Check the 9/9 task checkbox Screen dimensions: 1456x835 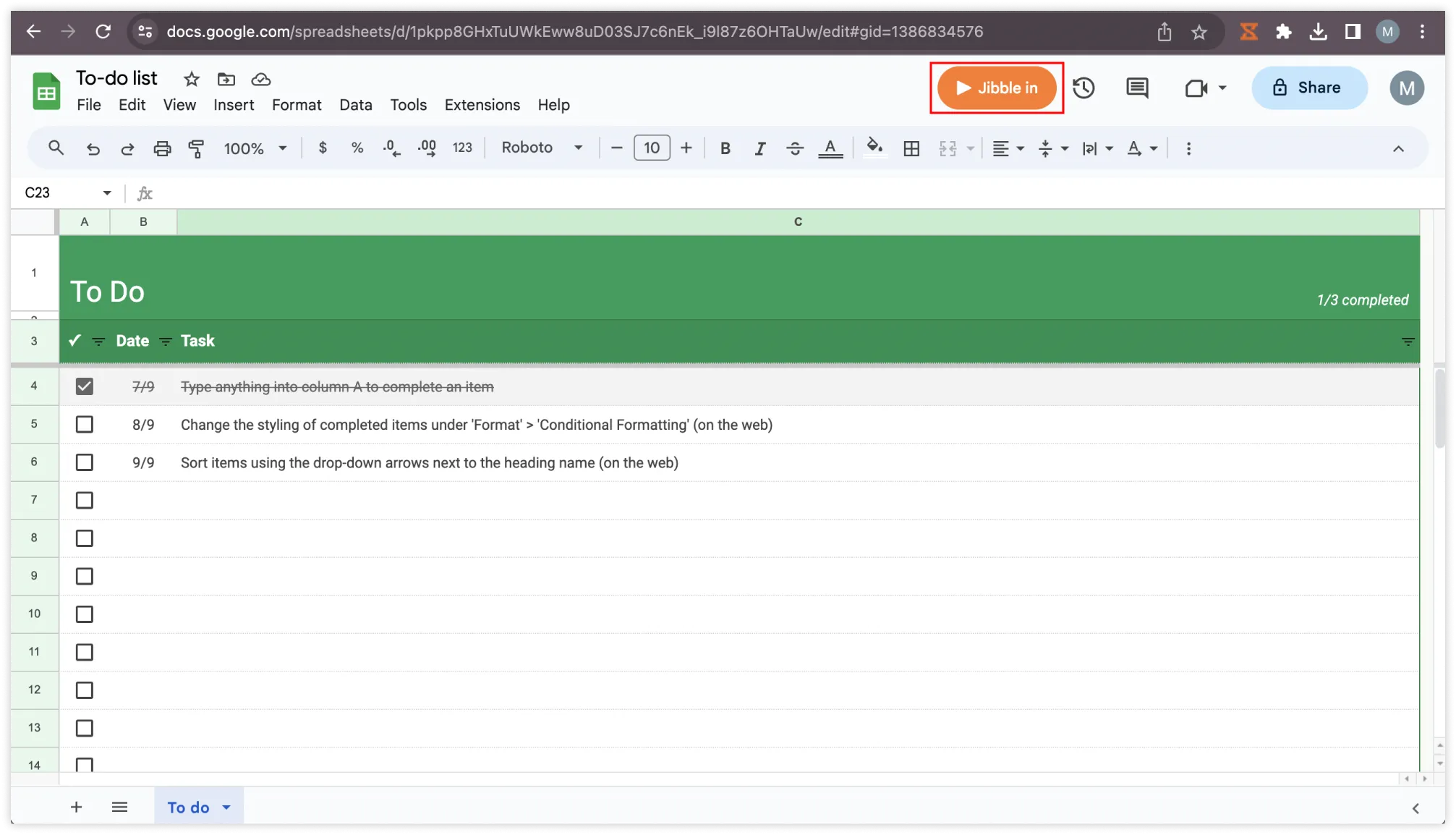pyautogui.click(x=85, y=462)
